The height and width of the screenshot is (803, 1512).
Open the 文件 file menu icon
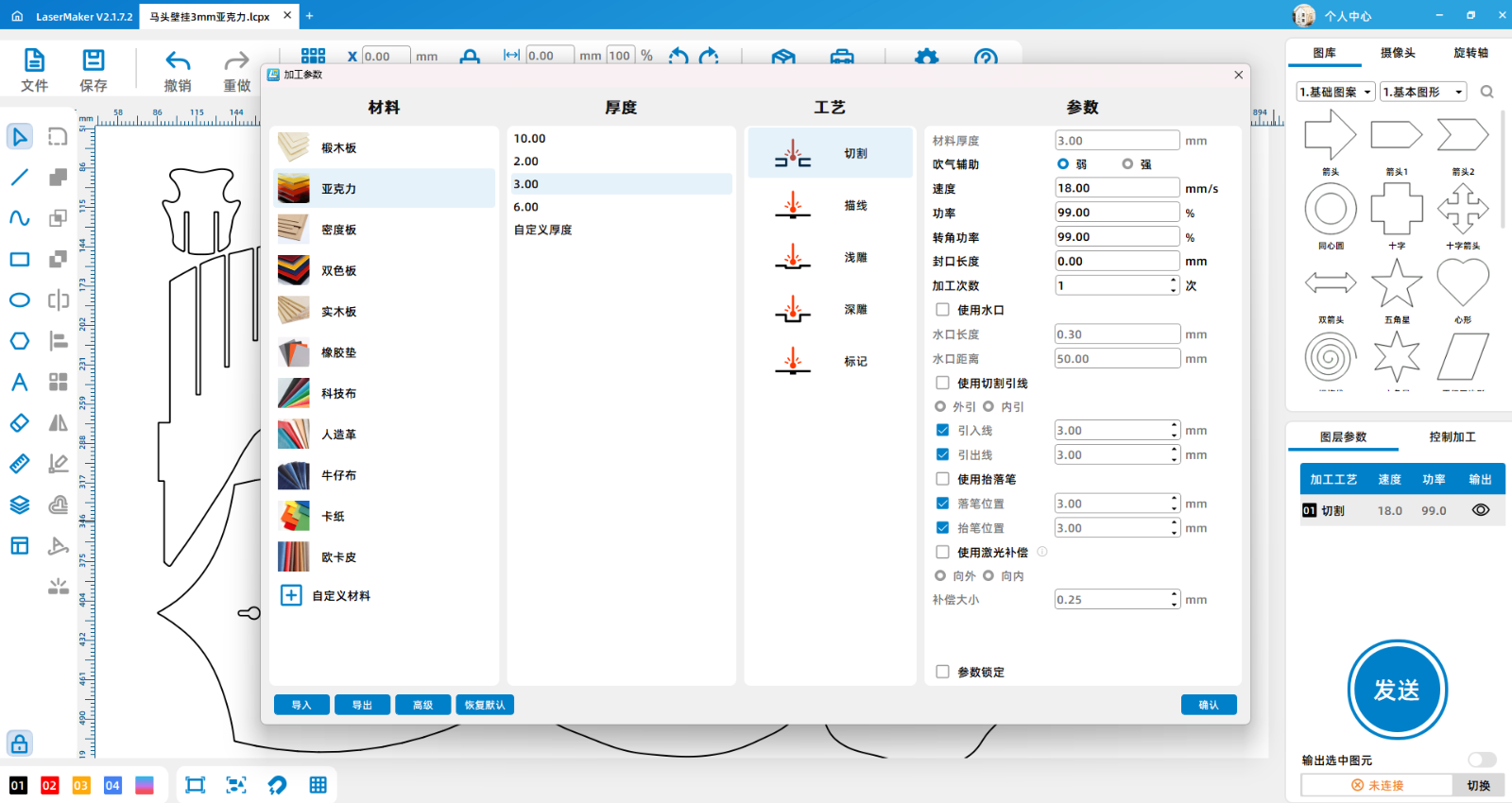pyautogui.click(x=34, y=60)
